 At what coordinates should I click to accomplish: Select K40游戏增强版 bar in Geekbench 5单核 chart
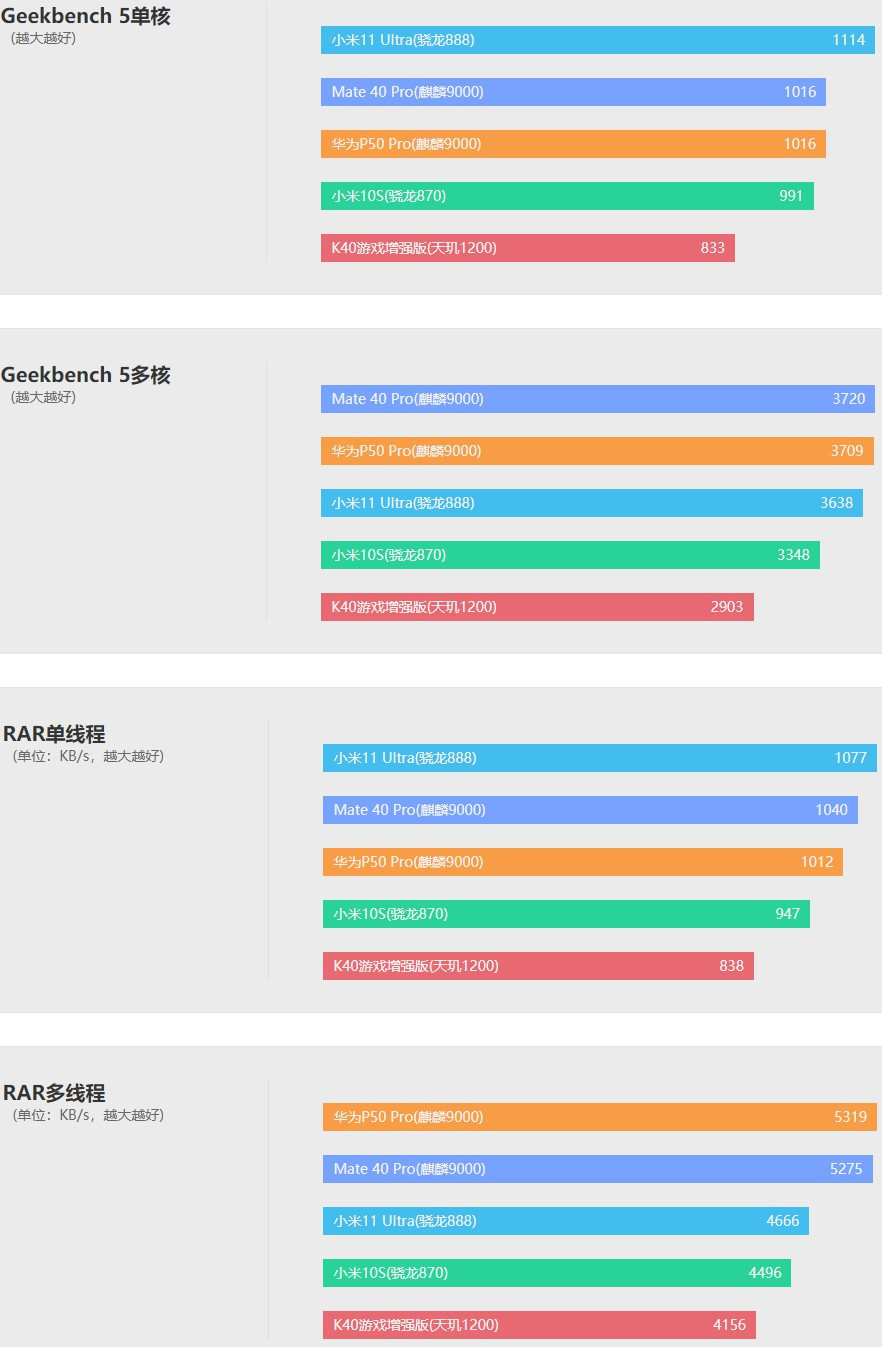(x=528, y=248)
